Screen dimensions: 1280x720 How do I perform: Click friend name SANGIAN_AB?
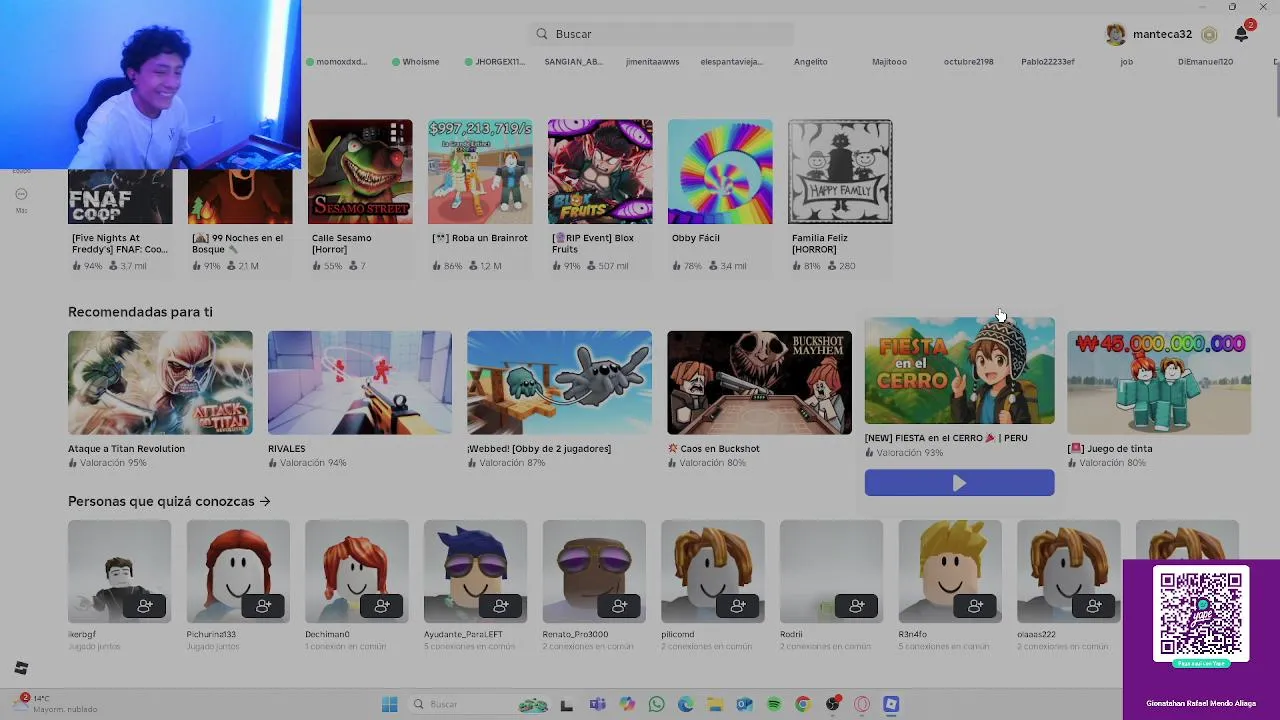click(x=573, y=62)
